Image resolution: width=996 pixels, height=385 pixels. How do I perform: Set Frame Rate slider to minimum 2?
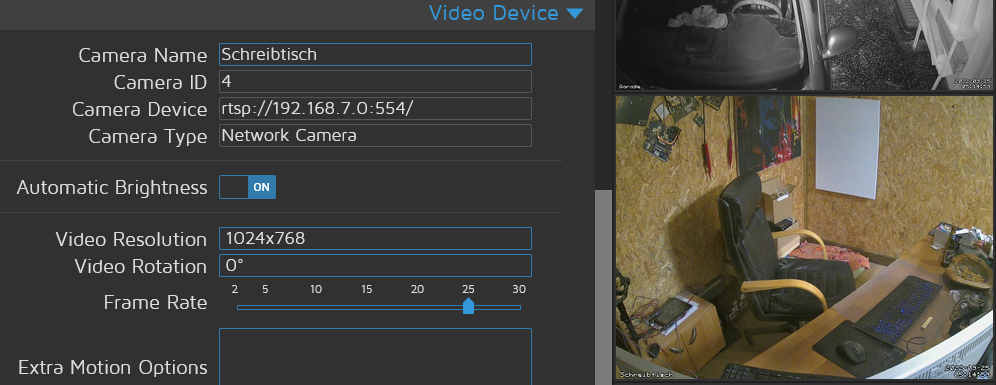238,307
